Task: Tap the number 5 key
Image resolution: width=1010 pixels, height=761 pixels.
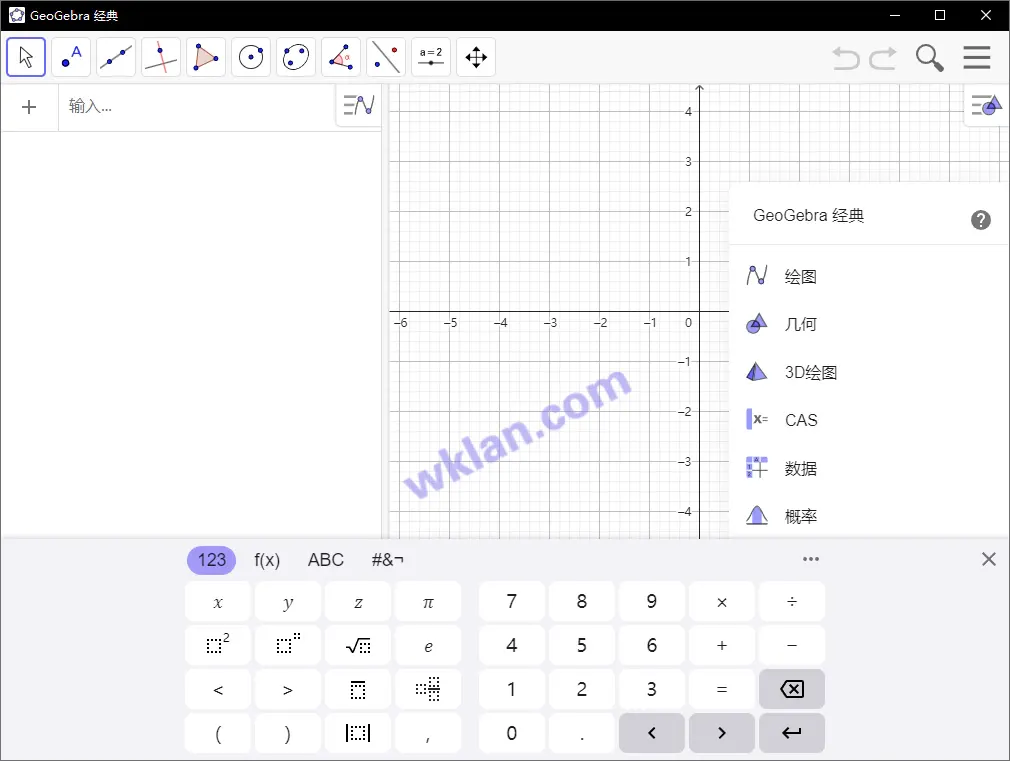Action: (x=582, y=646)
